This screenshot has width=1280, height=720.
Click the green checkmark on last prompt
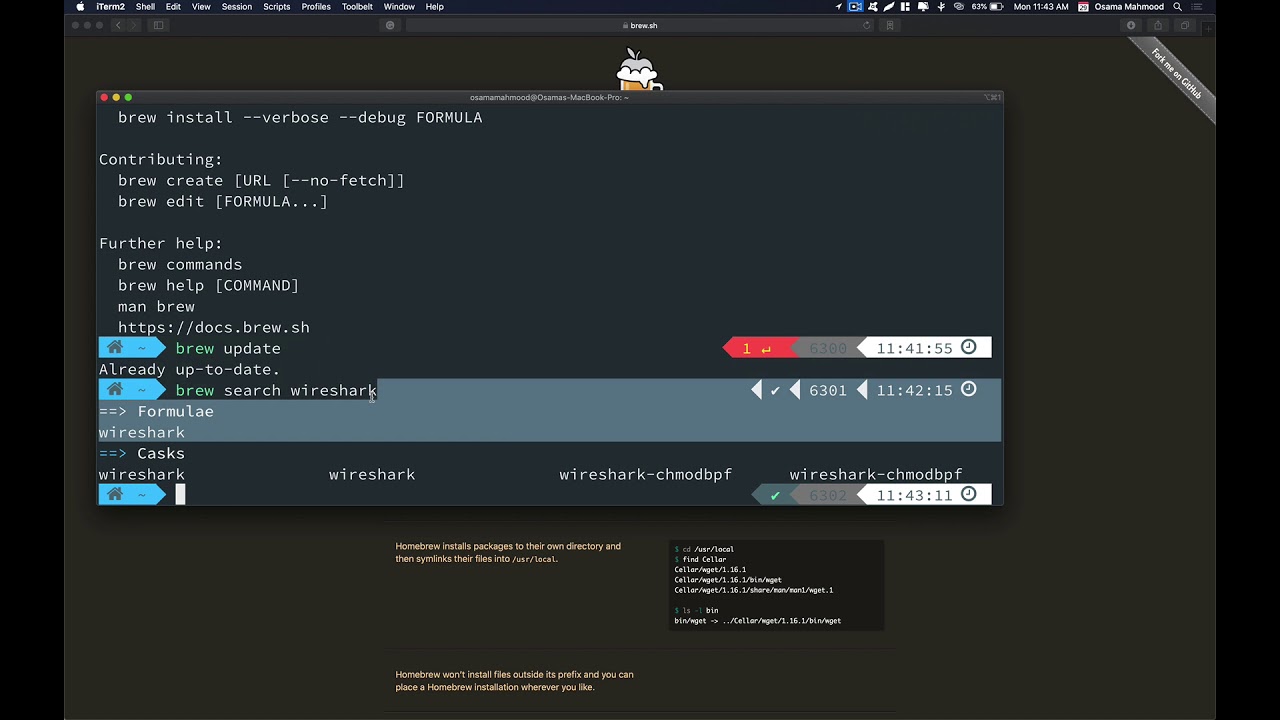[775, 496]
